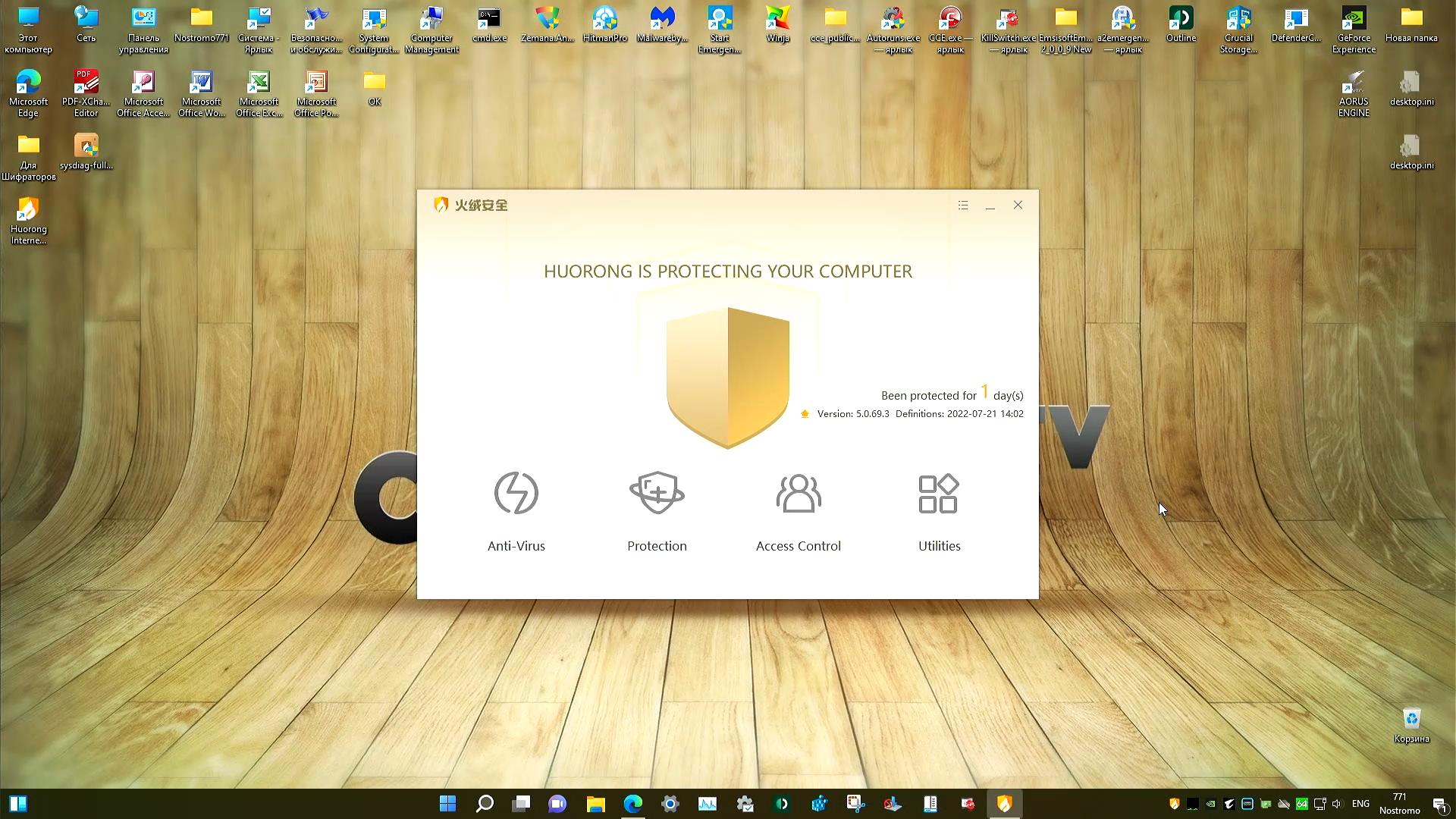The image size is (1456, 819).
Task: Click the Huorong flame icon on the taskbar
Action: tap(1004, 803)
